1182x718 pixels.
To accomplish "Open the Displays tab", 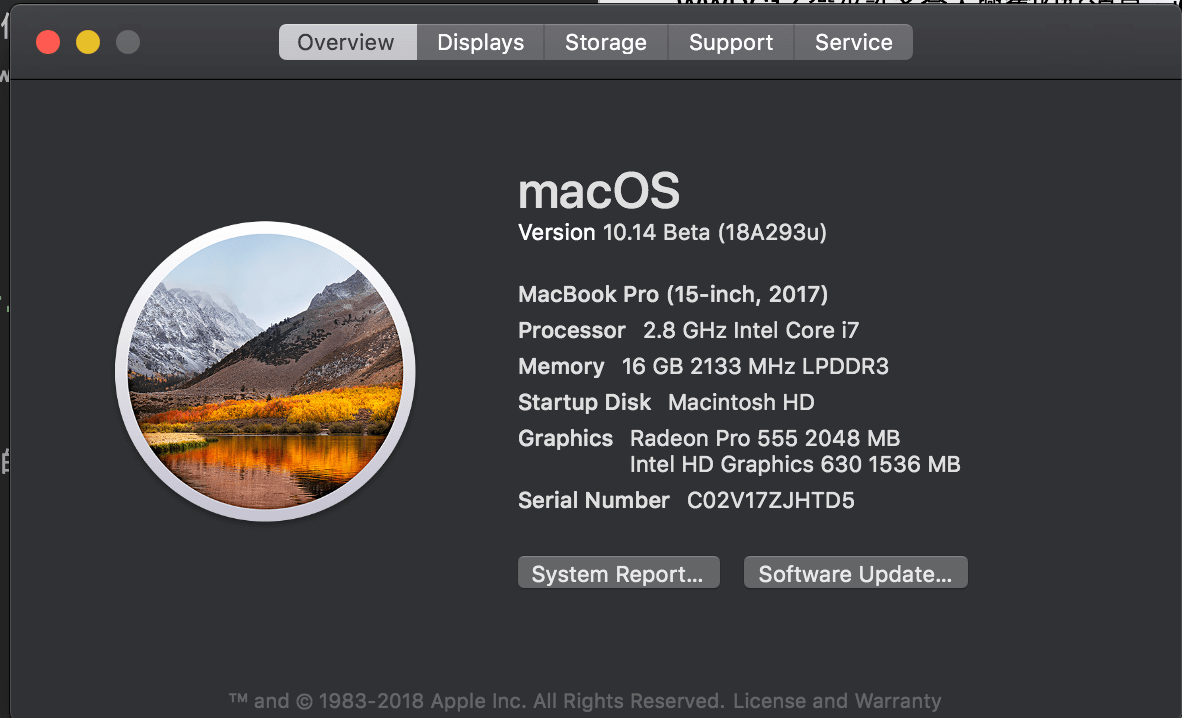I will click(481, 42).
